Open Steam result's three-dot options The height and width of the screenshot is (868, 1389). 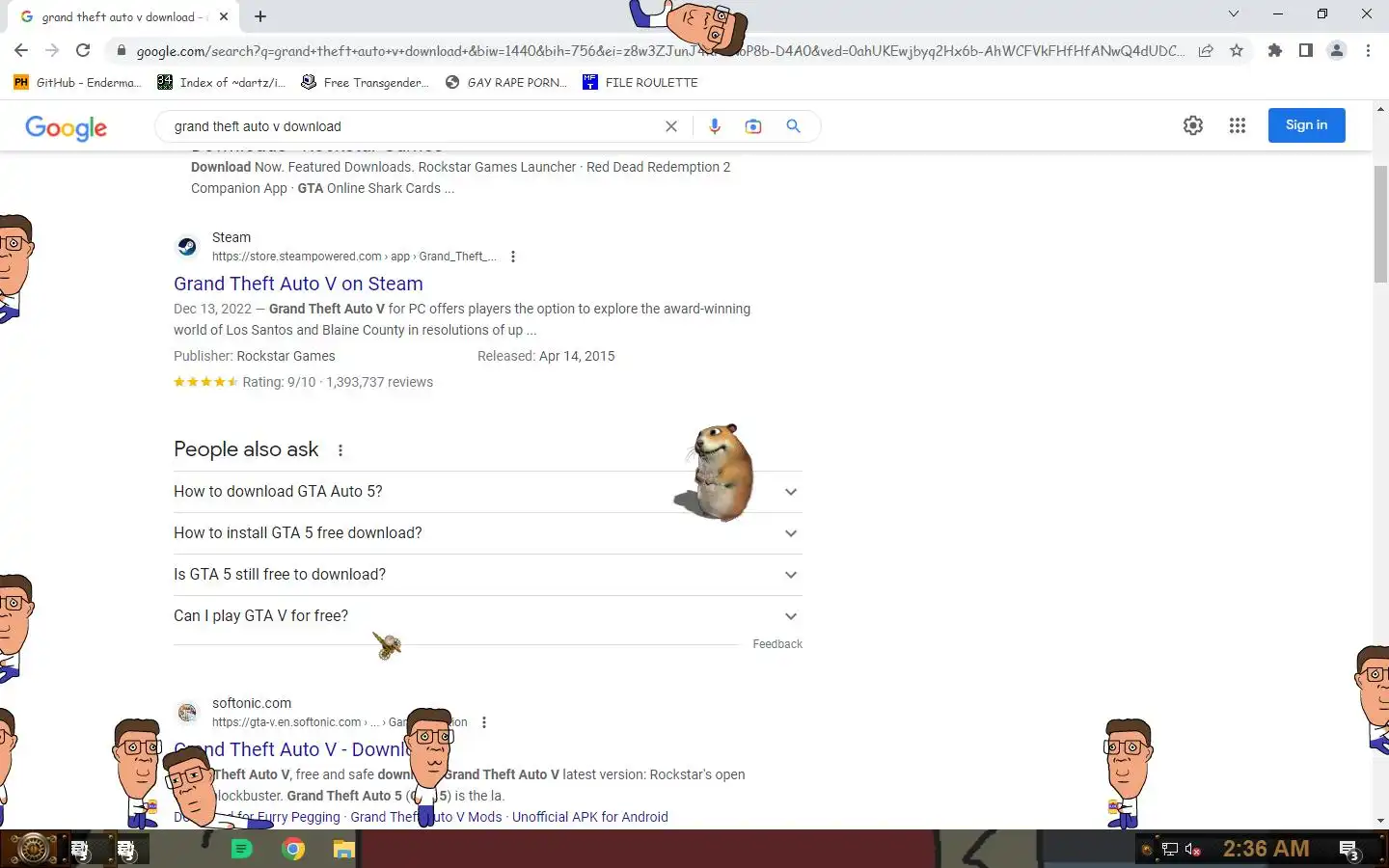[x=513, y=257]
